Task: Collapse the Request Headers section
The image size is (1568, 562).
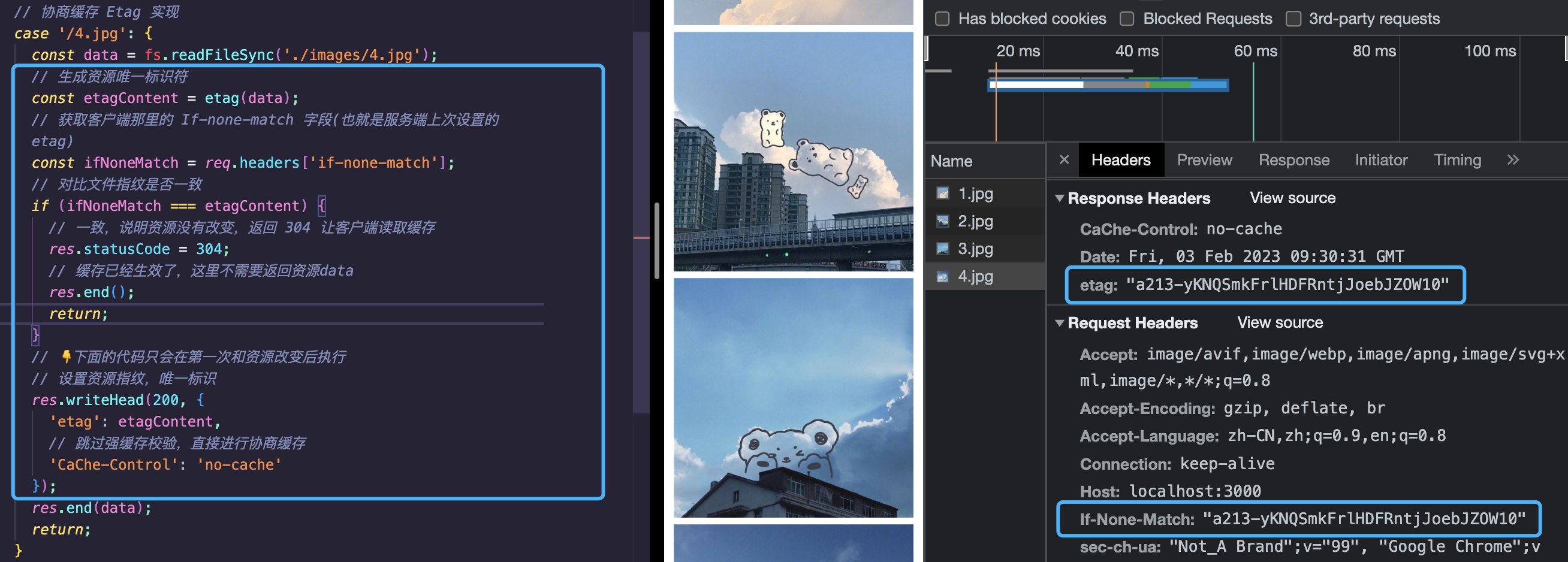Action: [1059, 323]
